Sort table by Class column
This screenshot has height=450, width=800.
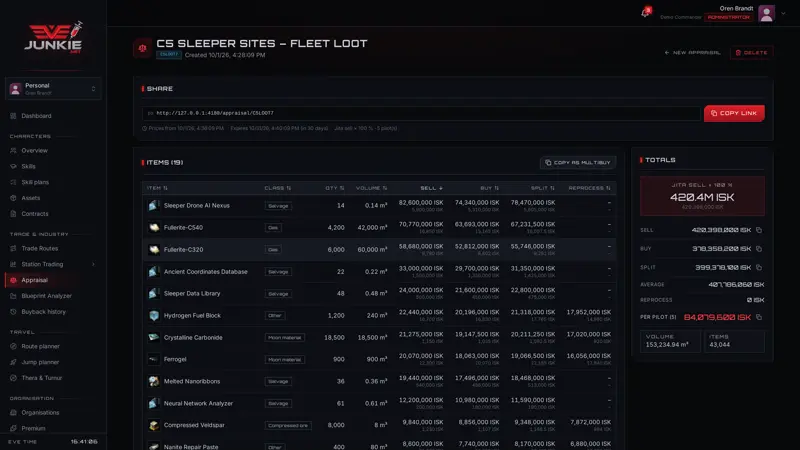click(x=278, y=188)
